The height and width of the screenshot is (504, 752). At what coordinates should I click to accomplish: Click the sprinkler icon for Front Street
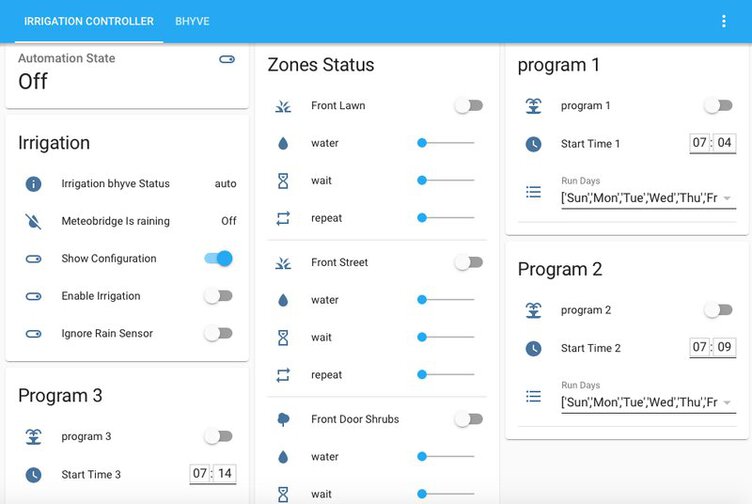point(283,263)
